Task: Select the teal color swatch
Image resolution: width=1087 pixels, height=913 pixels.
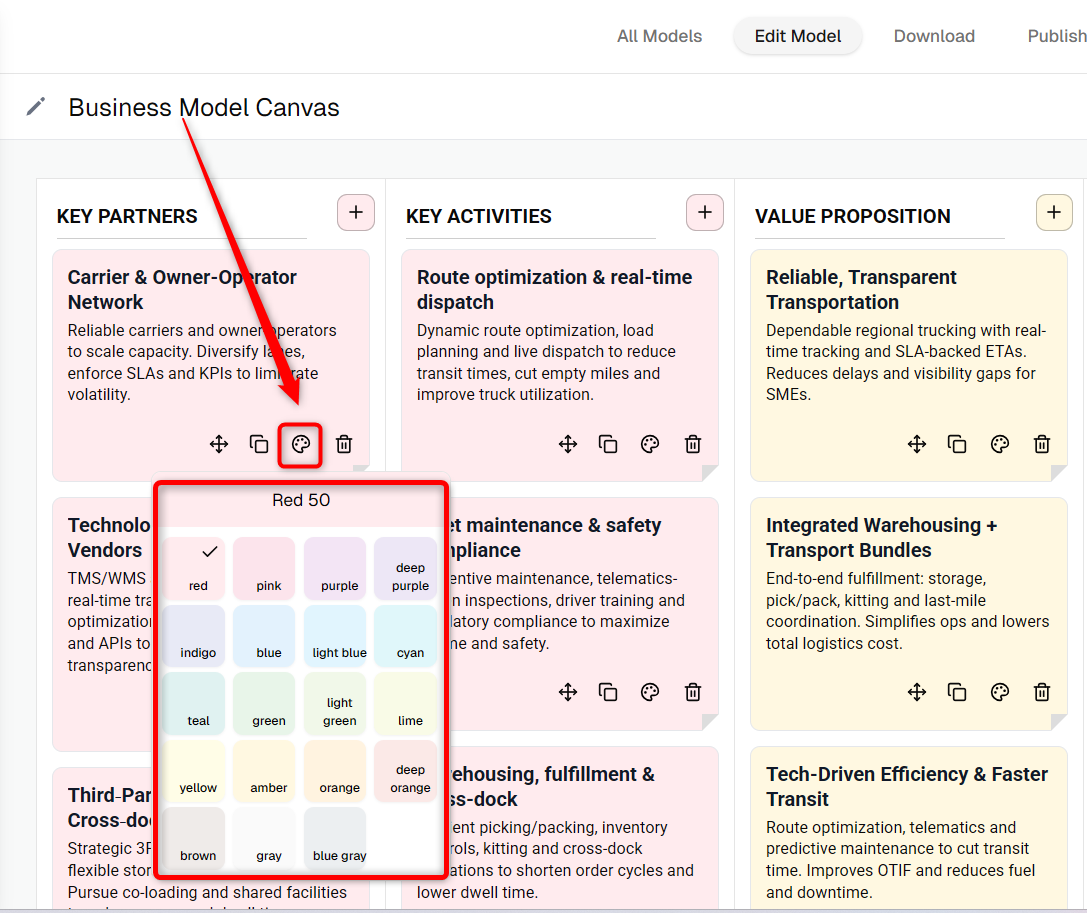Action: point(198,704)
